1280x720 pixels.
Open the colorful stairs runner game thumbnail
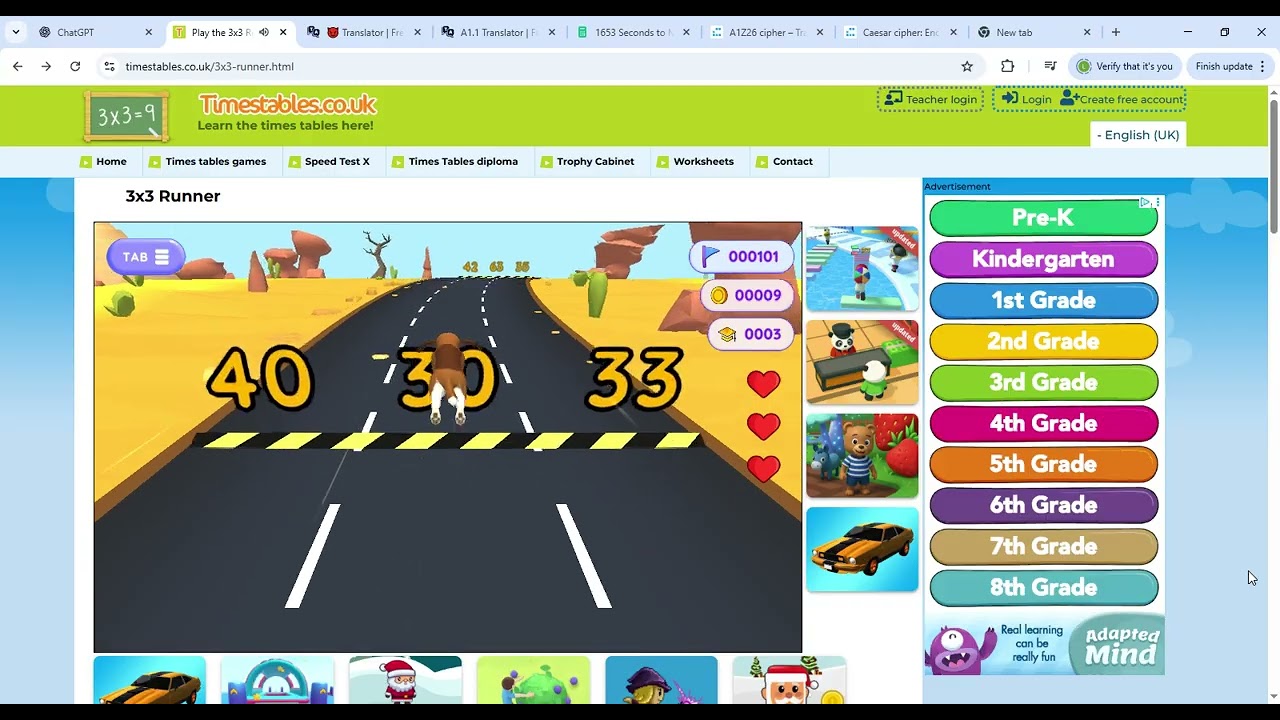click(862, 269)
